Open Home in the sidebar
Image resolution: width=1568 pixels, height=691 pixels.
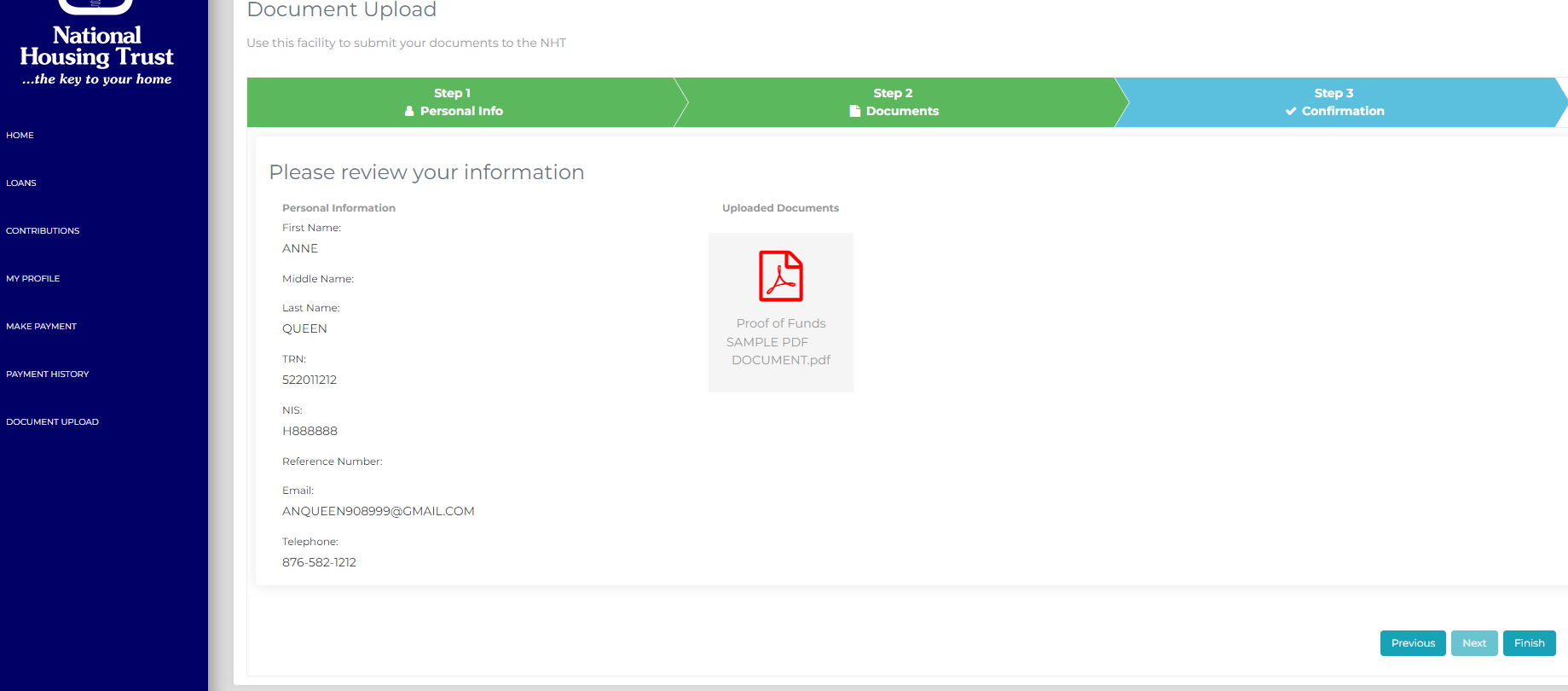point(20,135)
